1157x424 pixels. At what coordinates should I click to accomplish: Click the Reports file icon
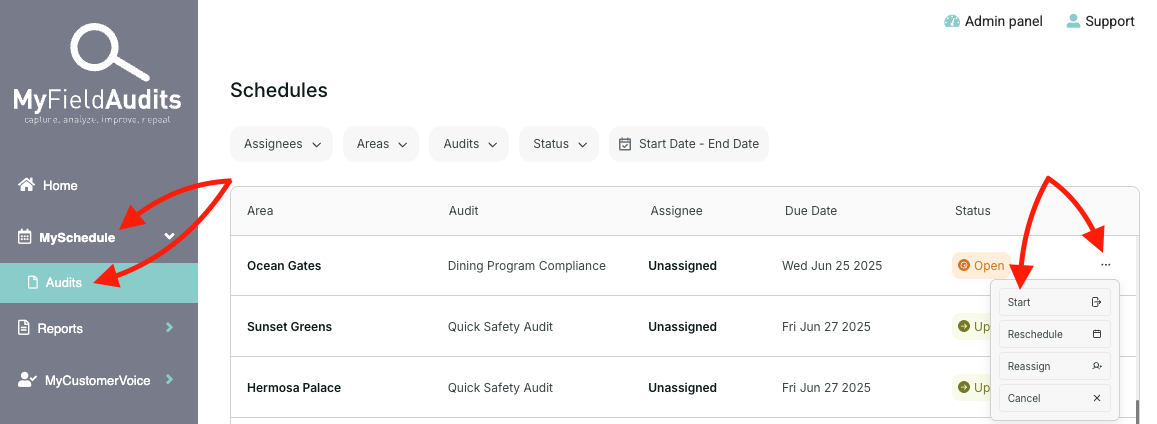click(x=24, y=327)
